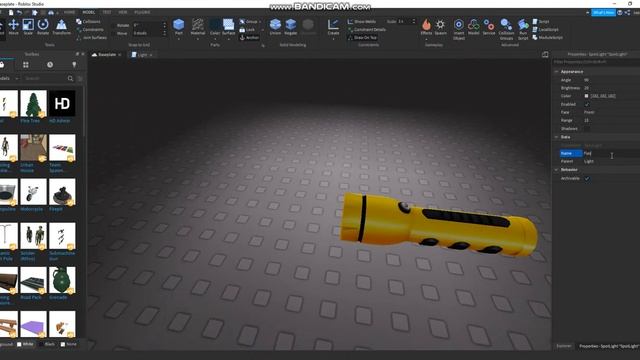Collapse the Data property section
The height and width of the screenshot is (360, 640).
click(556, 137)
